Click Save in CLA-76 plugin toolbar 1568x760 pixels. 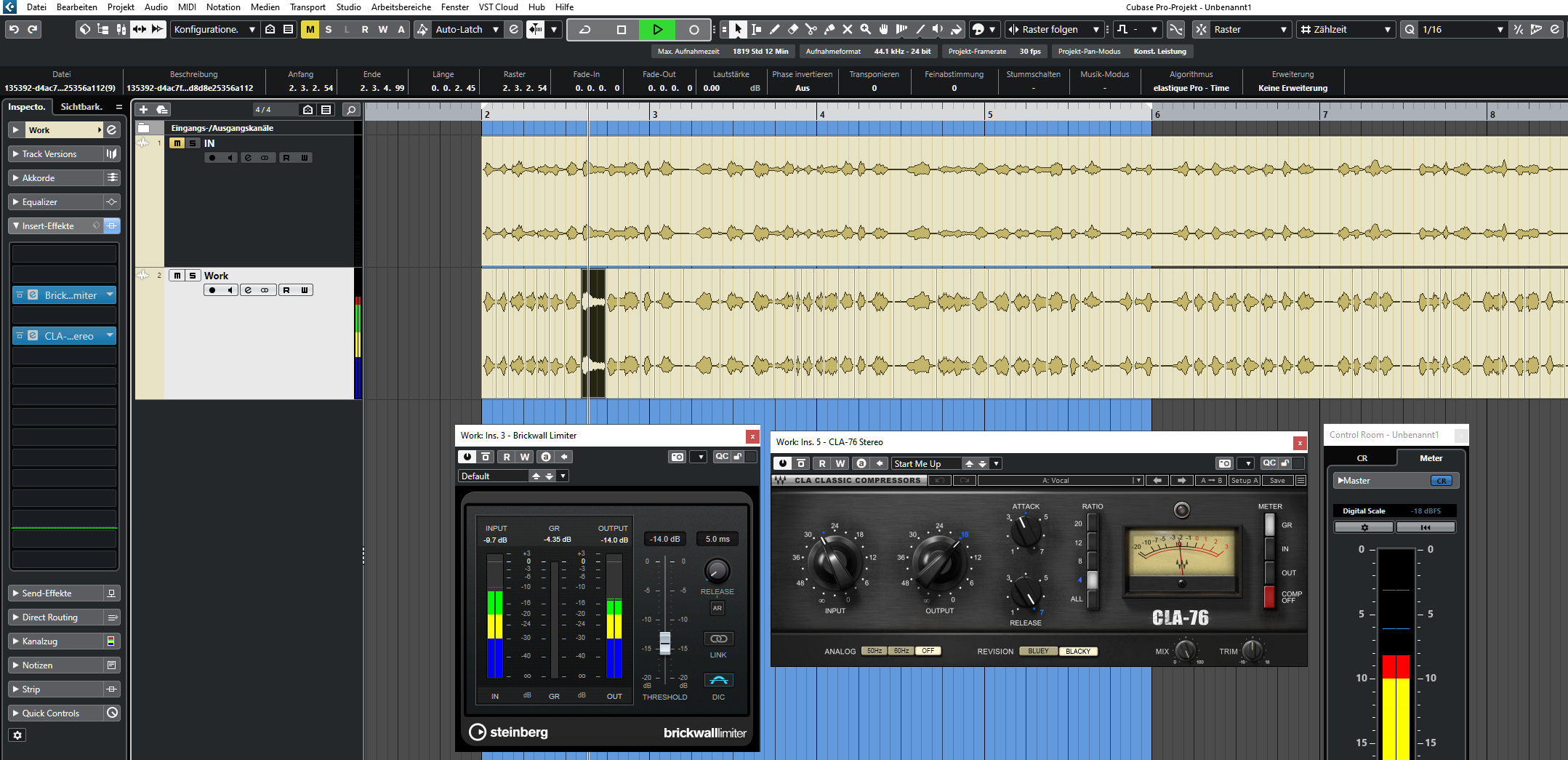point(1277,481)
